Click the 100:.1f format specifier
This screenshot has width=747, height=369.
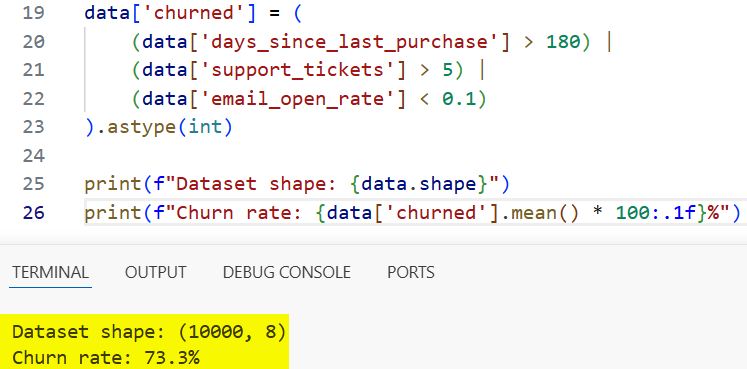656,212
